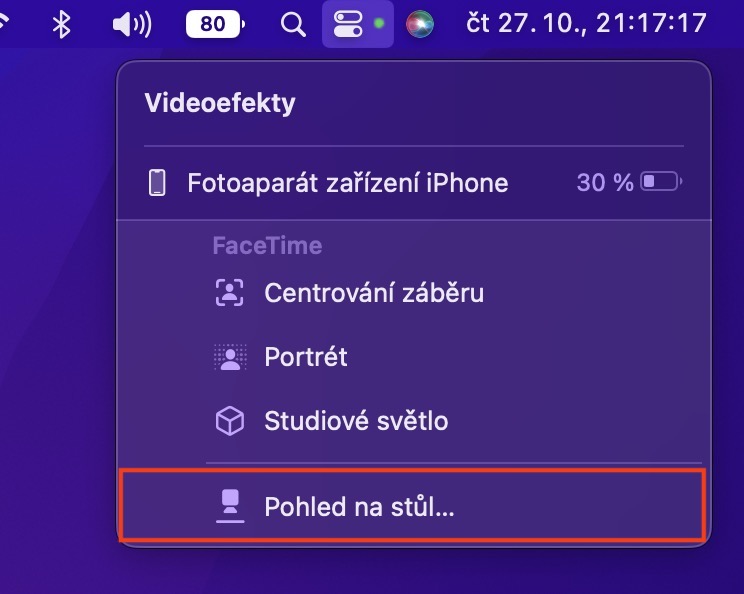Viewport: 744px width, 594px height.
Task: Click the iPhone device icon
Action: (157, 183)
